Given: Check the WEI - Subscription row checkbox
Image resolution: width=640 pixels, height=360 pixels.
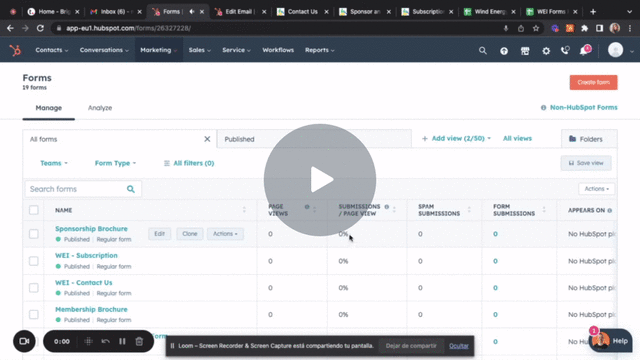Looking at the screenshot, I should (33, 261).
